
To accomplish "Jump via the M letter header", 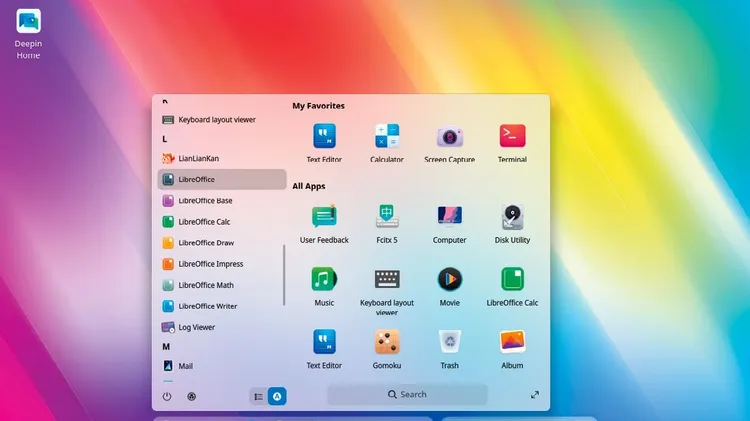I will [166, 346].
